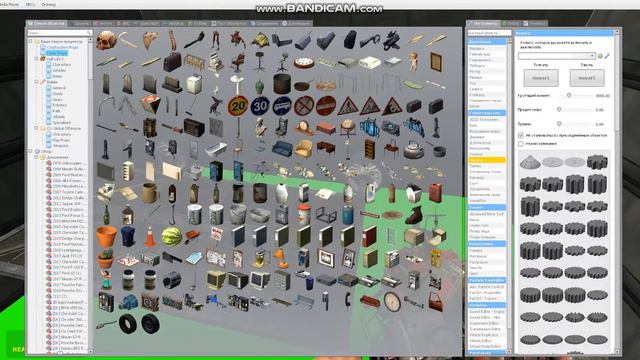Choose the blue couch prop

282,149
